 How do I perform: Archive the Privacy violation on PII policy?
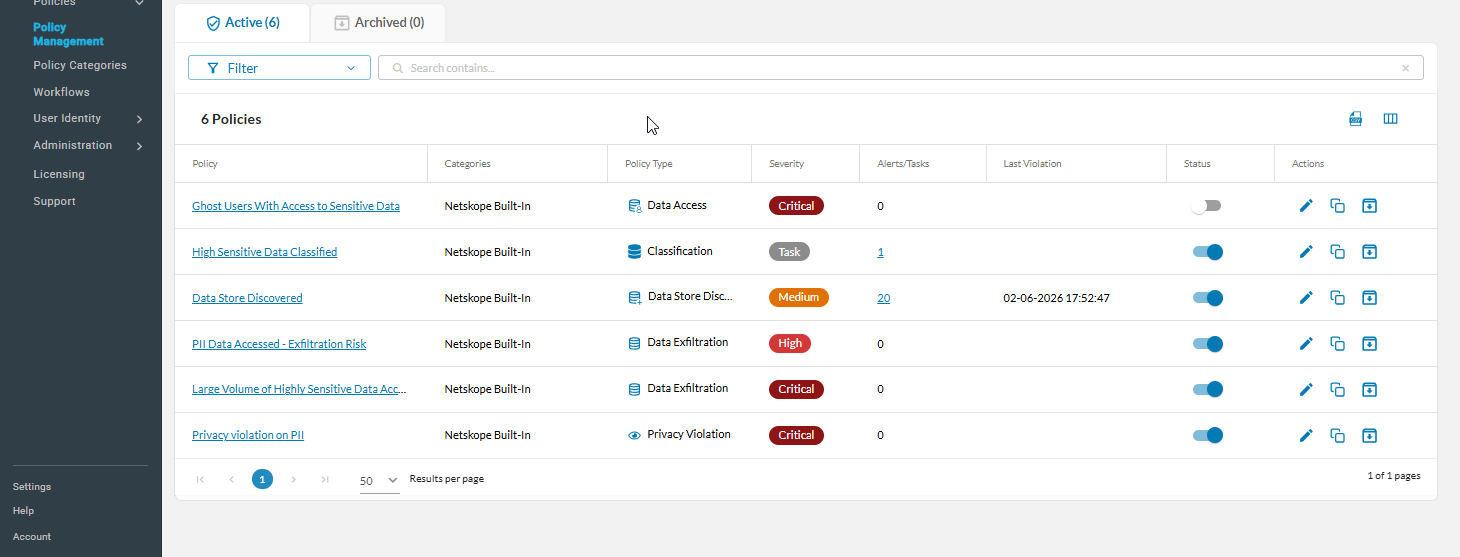[1370, 435]
